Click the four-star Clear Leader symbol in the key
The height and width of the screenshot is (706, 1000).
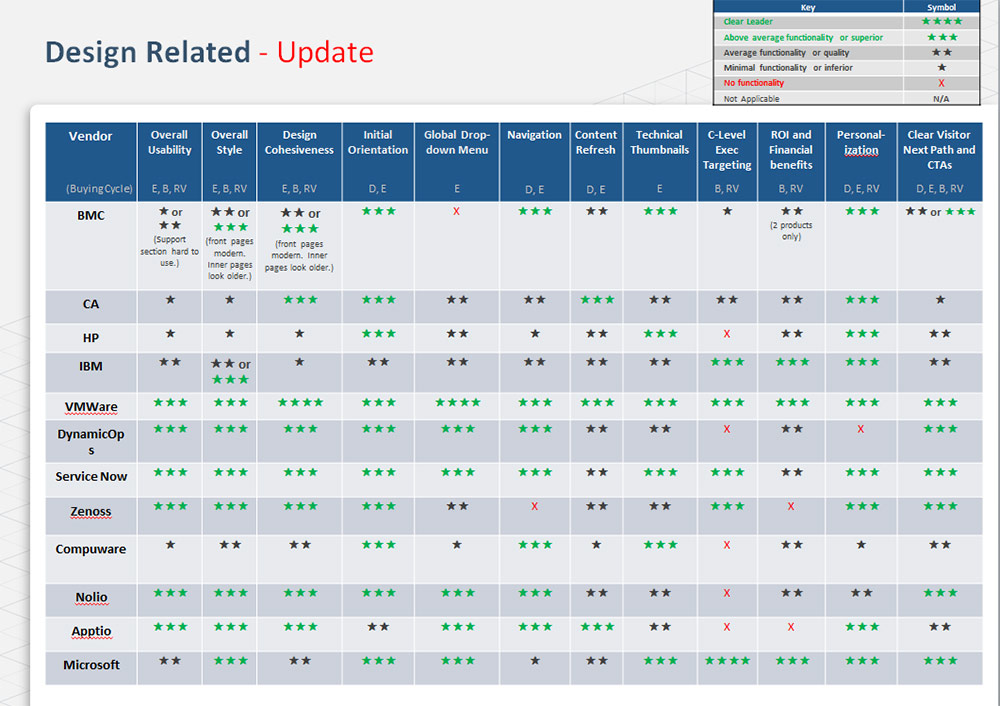click(941, 21)
